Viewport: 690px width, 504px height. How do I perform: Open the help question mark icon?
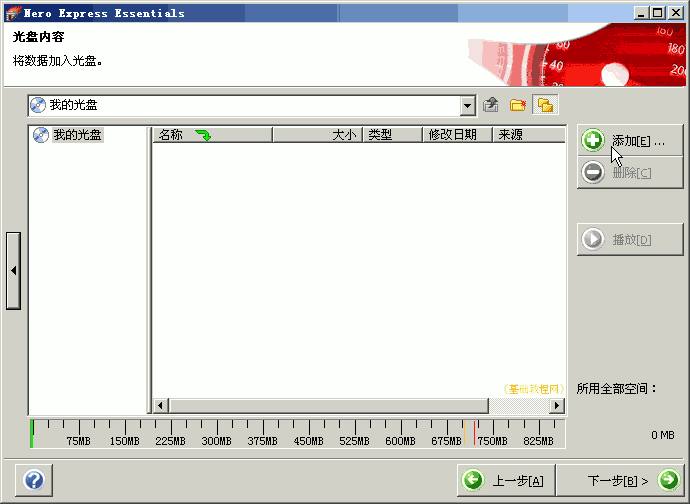point(33,481)
